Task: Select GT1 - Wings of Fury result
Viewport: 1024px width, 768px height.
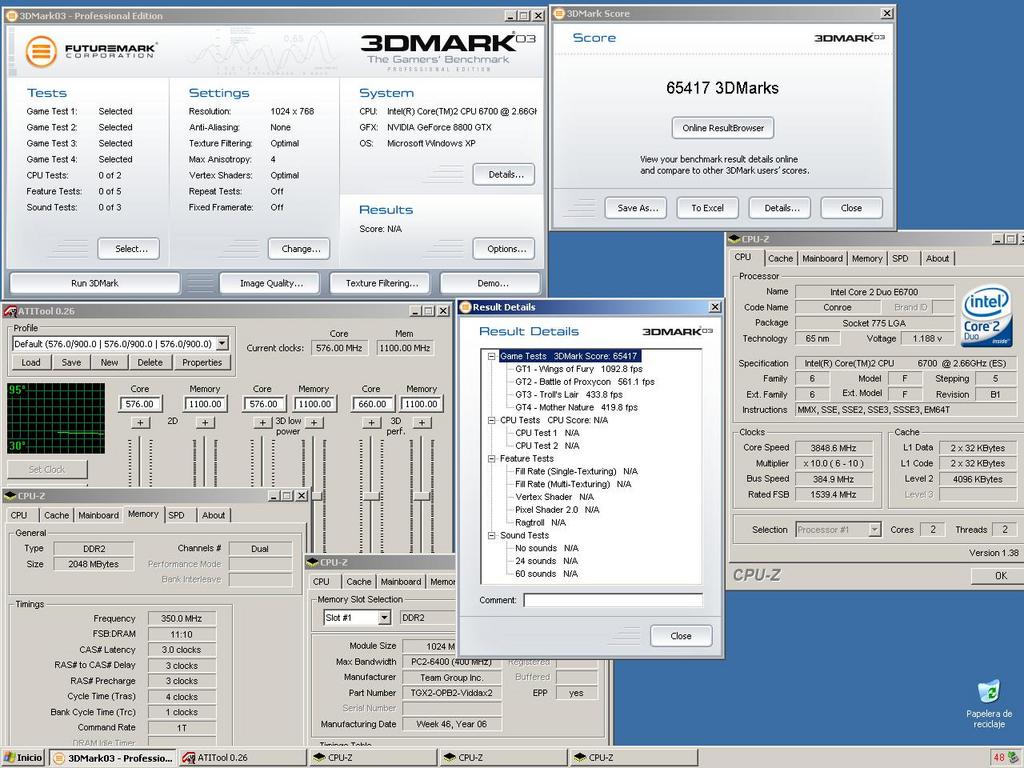Action: pyautogui.click(x=579, y=369)
